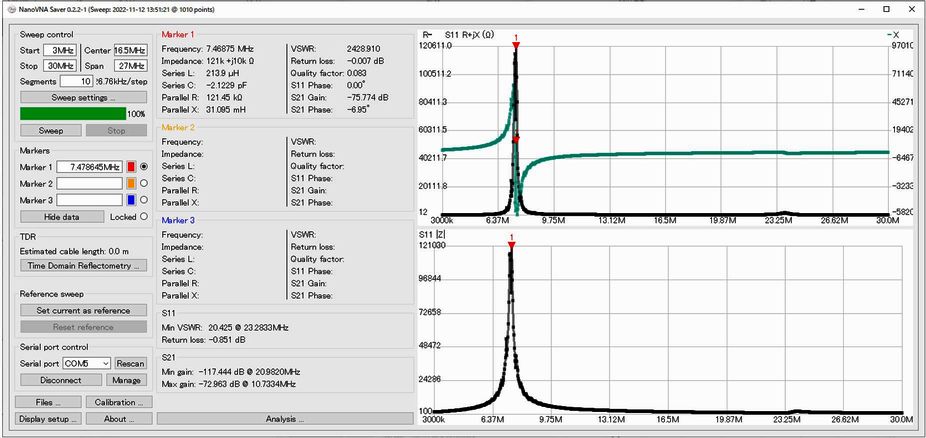Click the Marker 2 heading

tap(178, 128)
